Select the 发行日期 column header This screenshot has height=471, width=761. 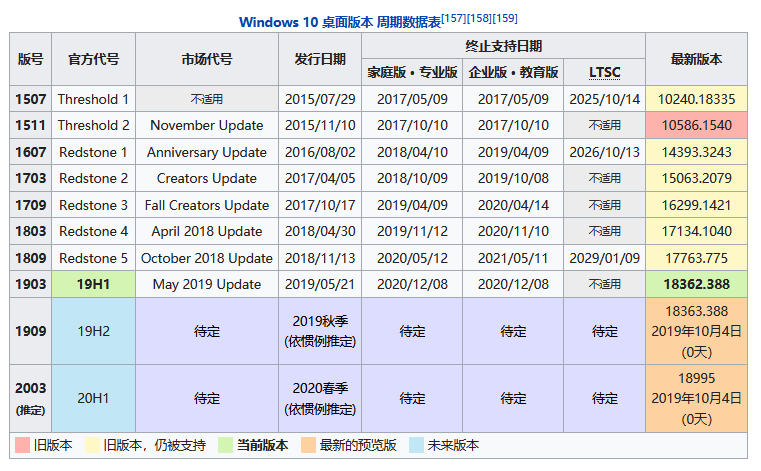tap(320, 59)
